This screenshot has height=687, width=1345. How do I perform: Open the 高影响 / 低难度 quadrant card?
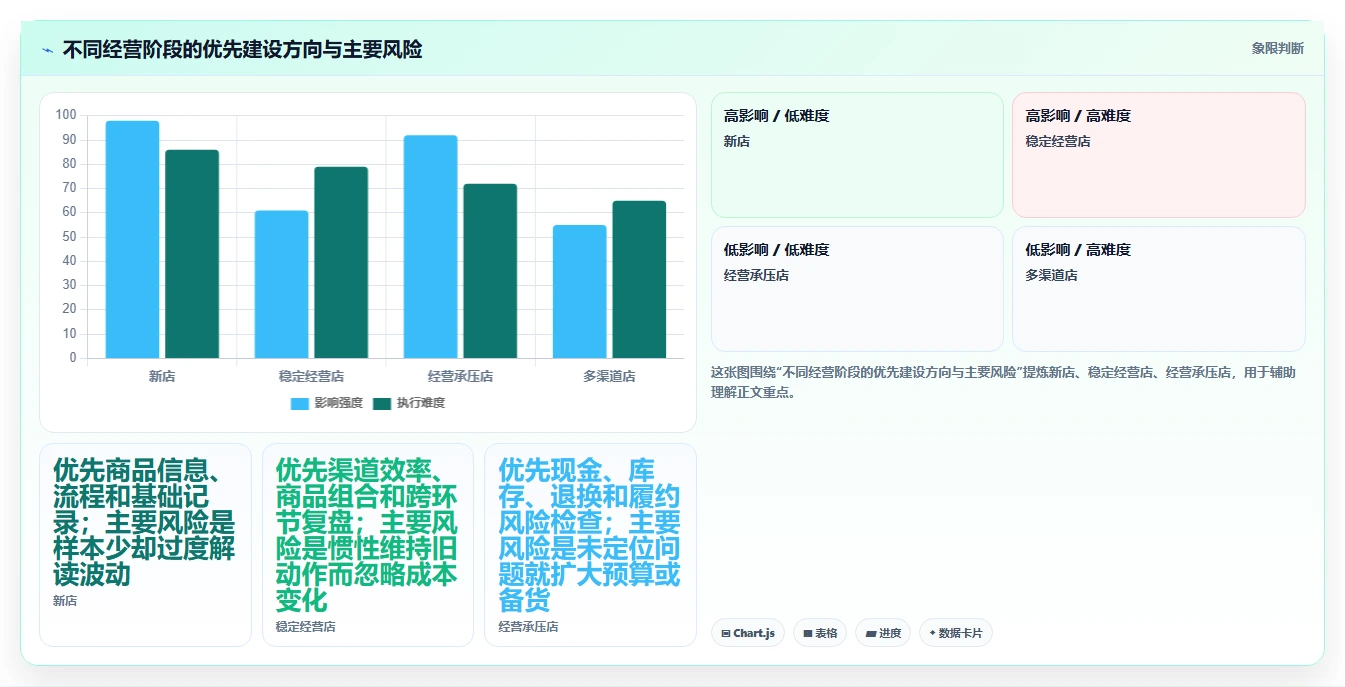(857, 155)
